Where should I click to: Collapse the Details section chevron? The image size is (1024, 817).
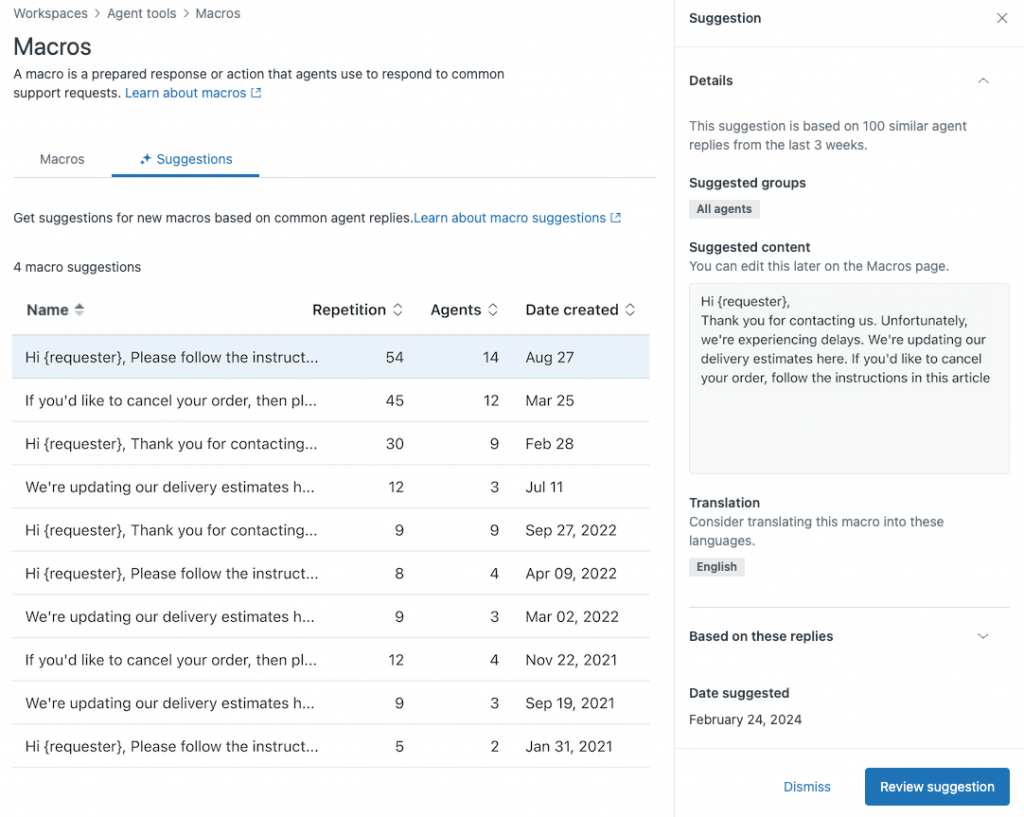point(983,81)
